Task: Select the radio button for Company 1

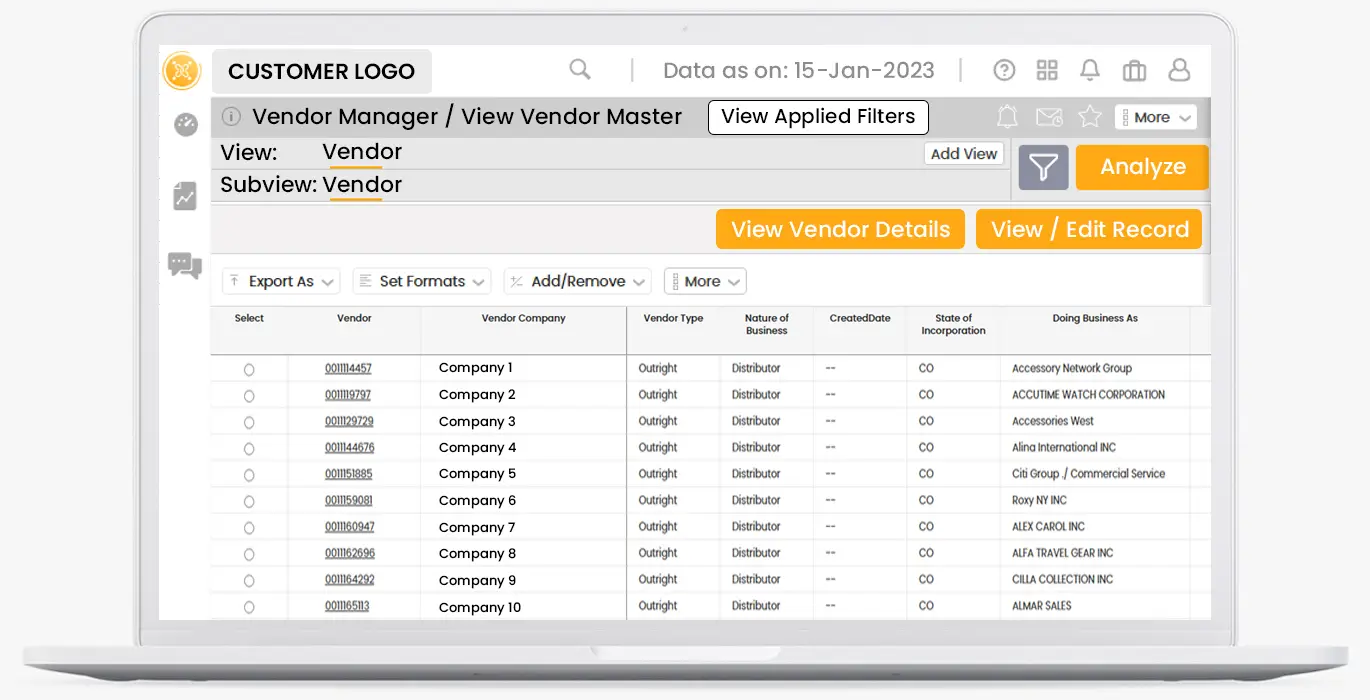Action: coord(249,370)
